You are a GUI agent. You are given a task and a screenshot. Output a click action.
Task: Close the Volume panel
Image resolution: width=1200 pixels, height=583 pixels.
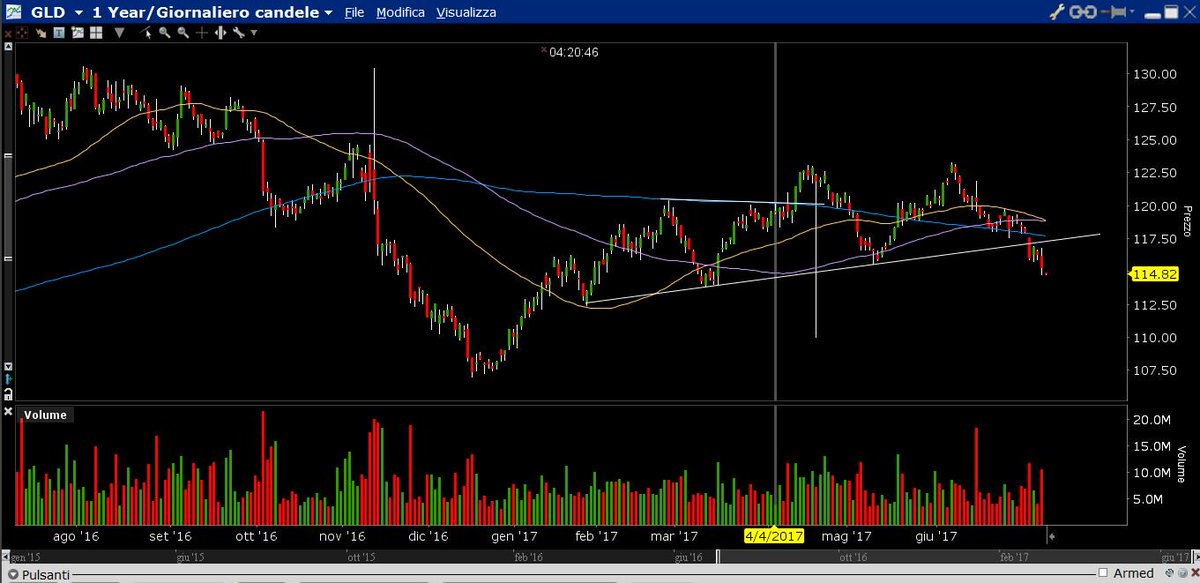coord(9,411)
